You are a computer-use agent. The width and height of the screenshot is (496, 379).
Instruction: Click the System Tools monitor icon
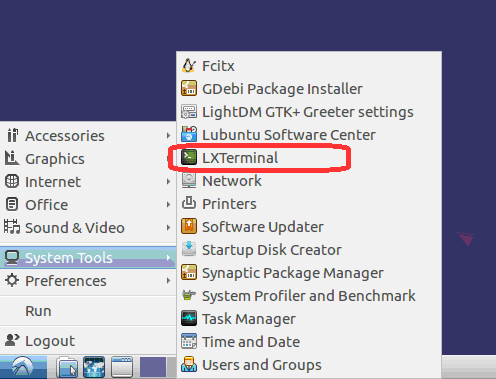[x=12, y=258]
